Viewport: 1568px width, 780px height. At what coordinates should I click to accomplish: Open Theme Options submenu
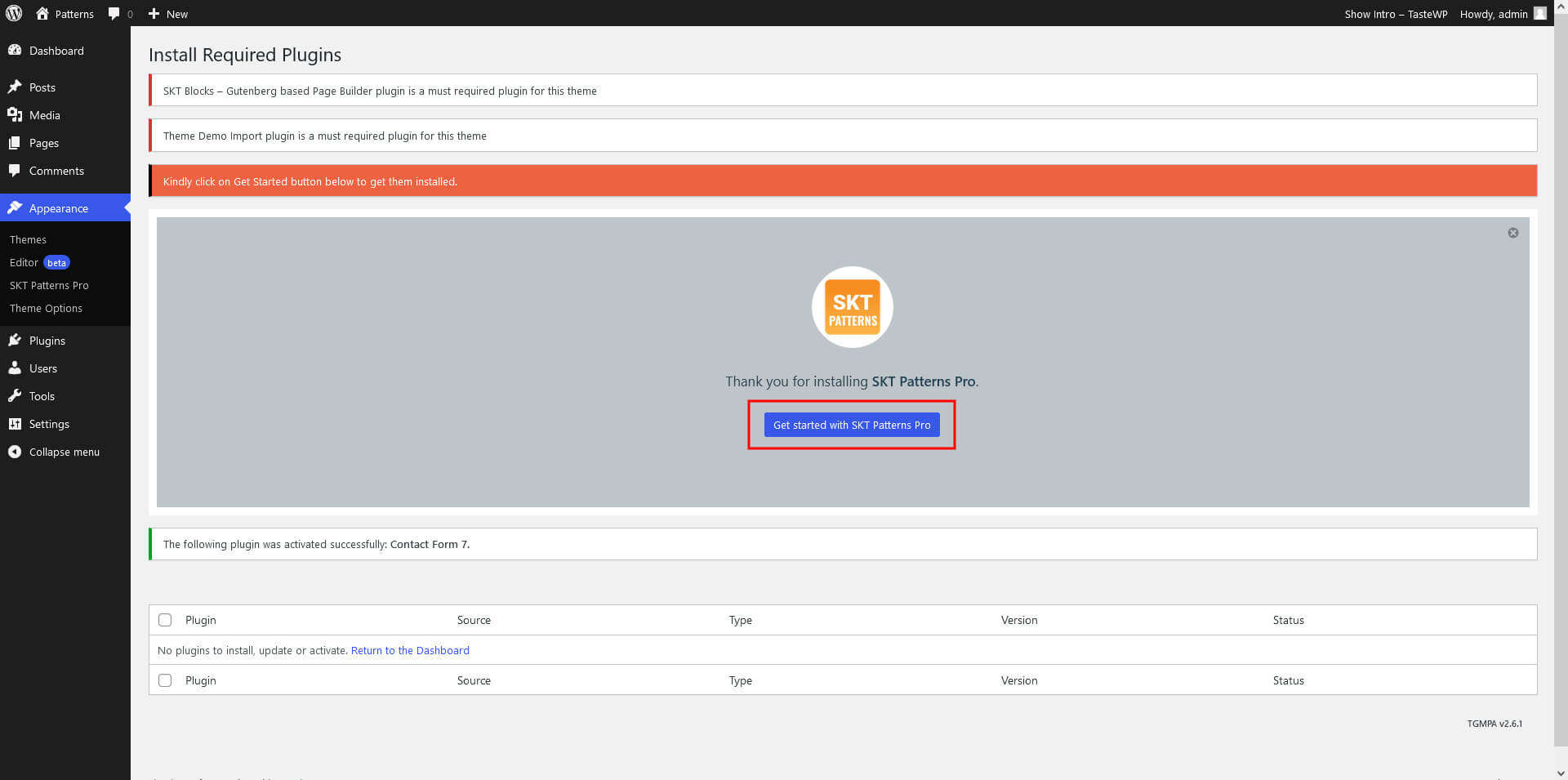(x=46, y=308)
